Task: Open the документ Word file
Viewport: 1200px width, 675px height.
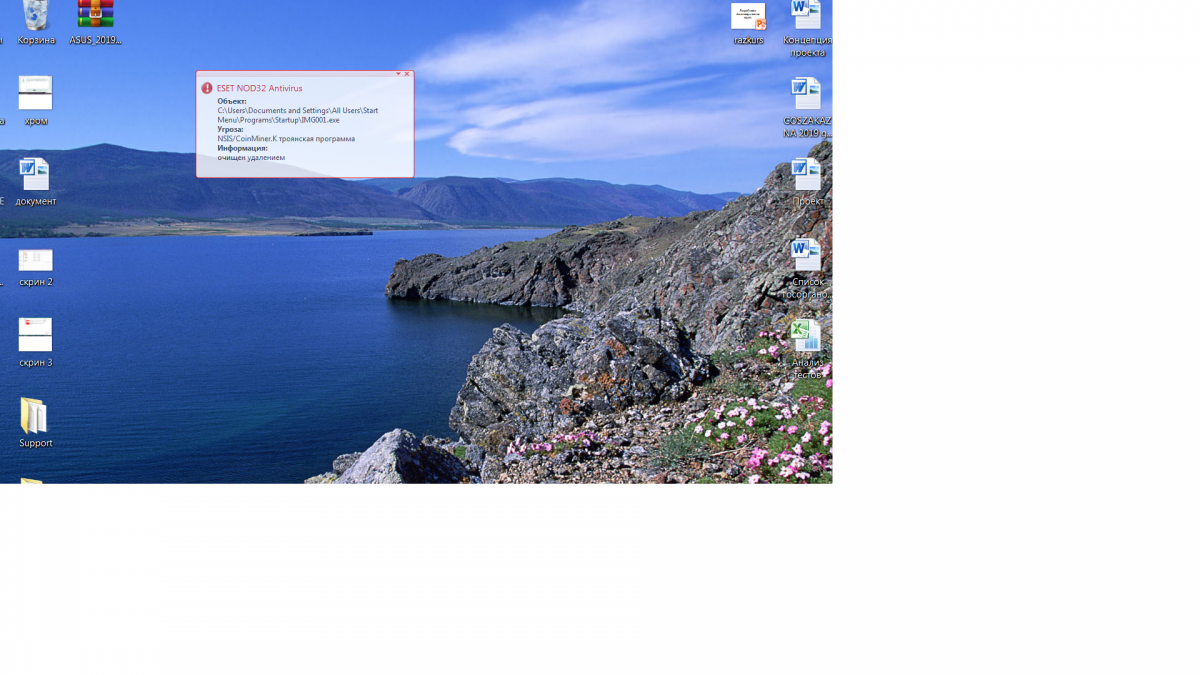Action: coord(35,175)
